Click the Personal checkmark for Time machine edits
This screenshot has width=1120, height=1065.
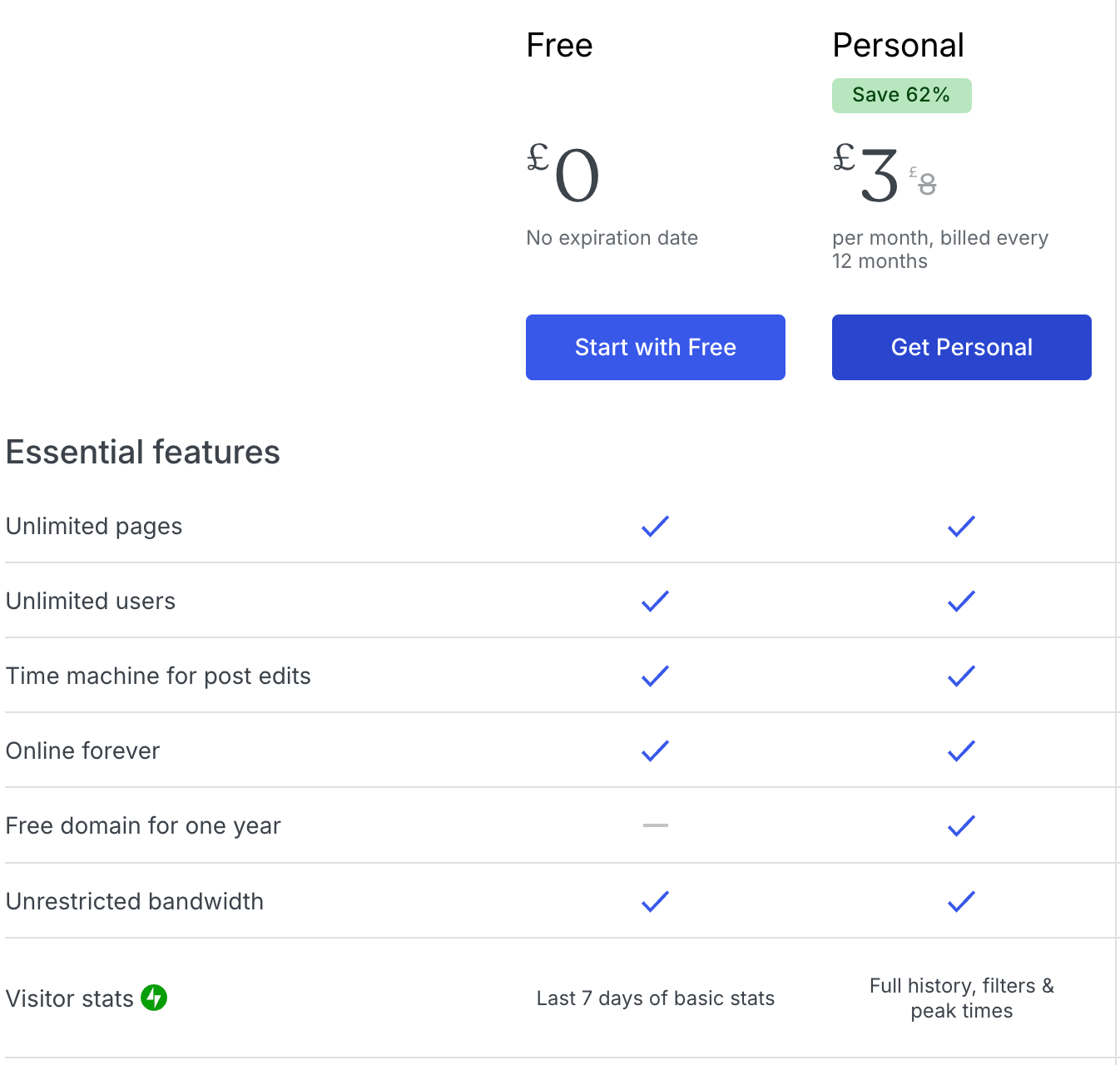click(962, 676)
